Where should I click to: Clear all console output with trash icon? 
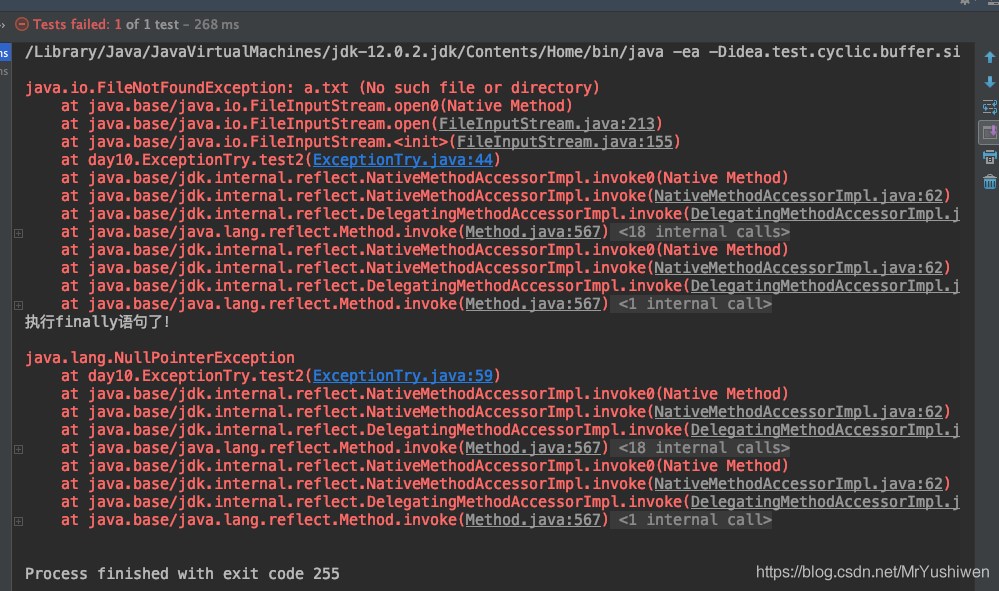pyautogui.click(x=989, y=182)
